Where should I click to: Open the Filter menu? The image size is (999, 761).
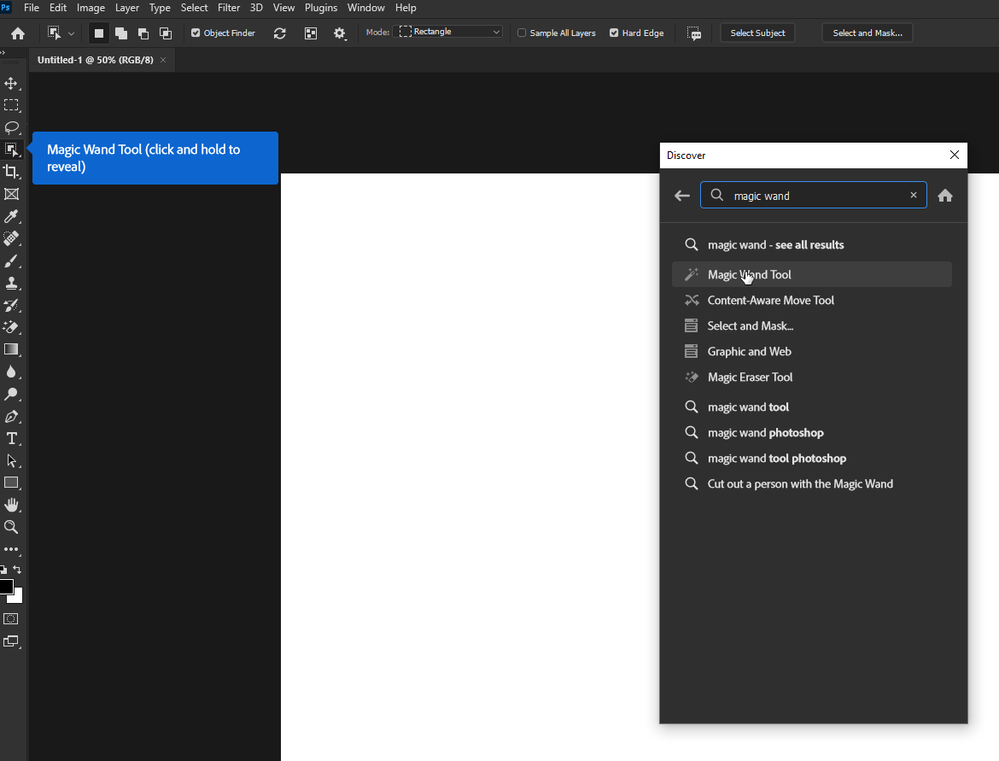228,8
